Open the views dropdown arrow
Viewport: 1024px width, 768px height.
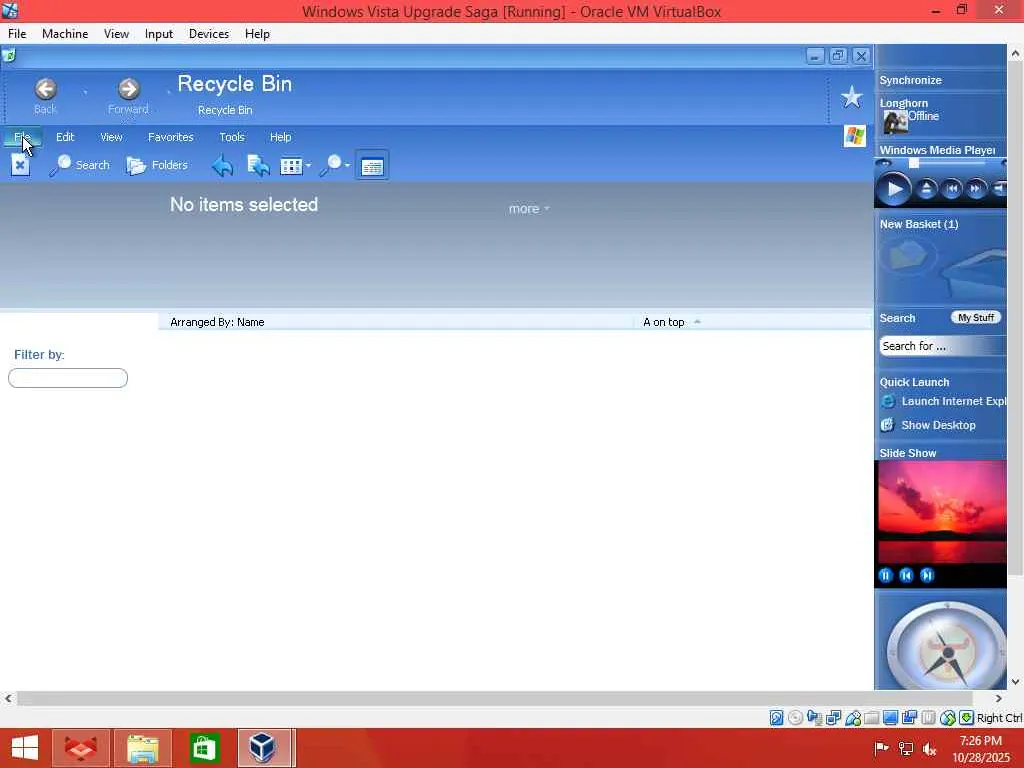[308, 166]
